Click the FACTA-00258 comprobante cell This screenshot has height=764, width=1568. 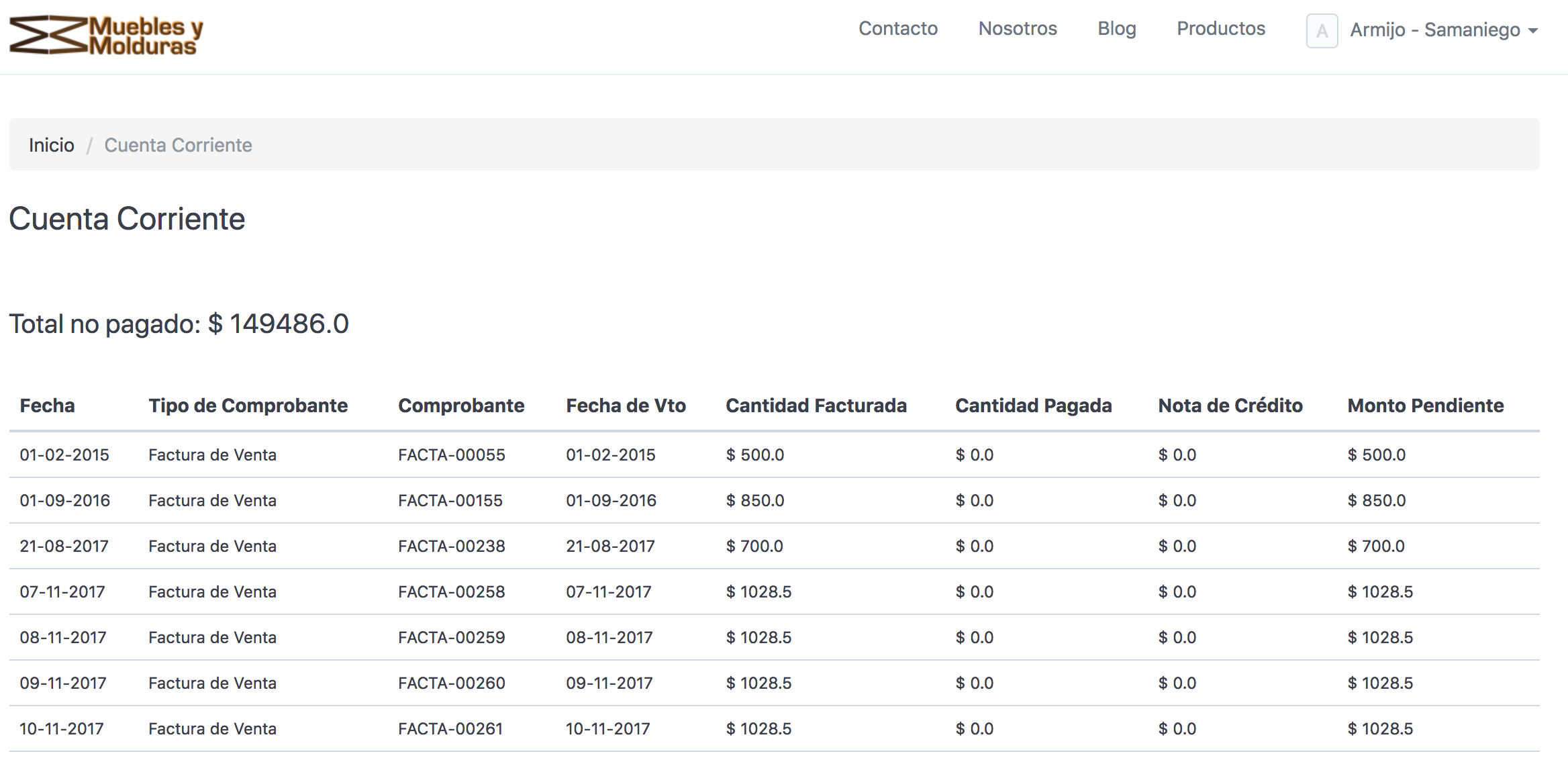(451, 591)
